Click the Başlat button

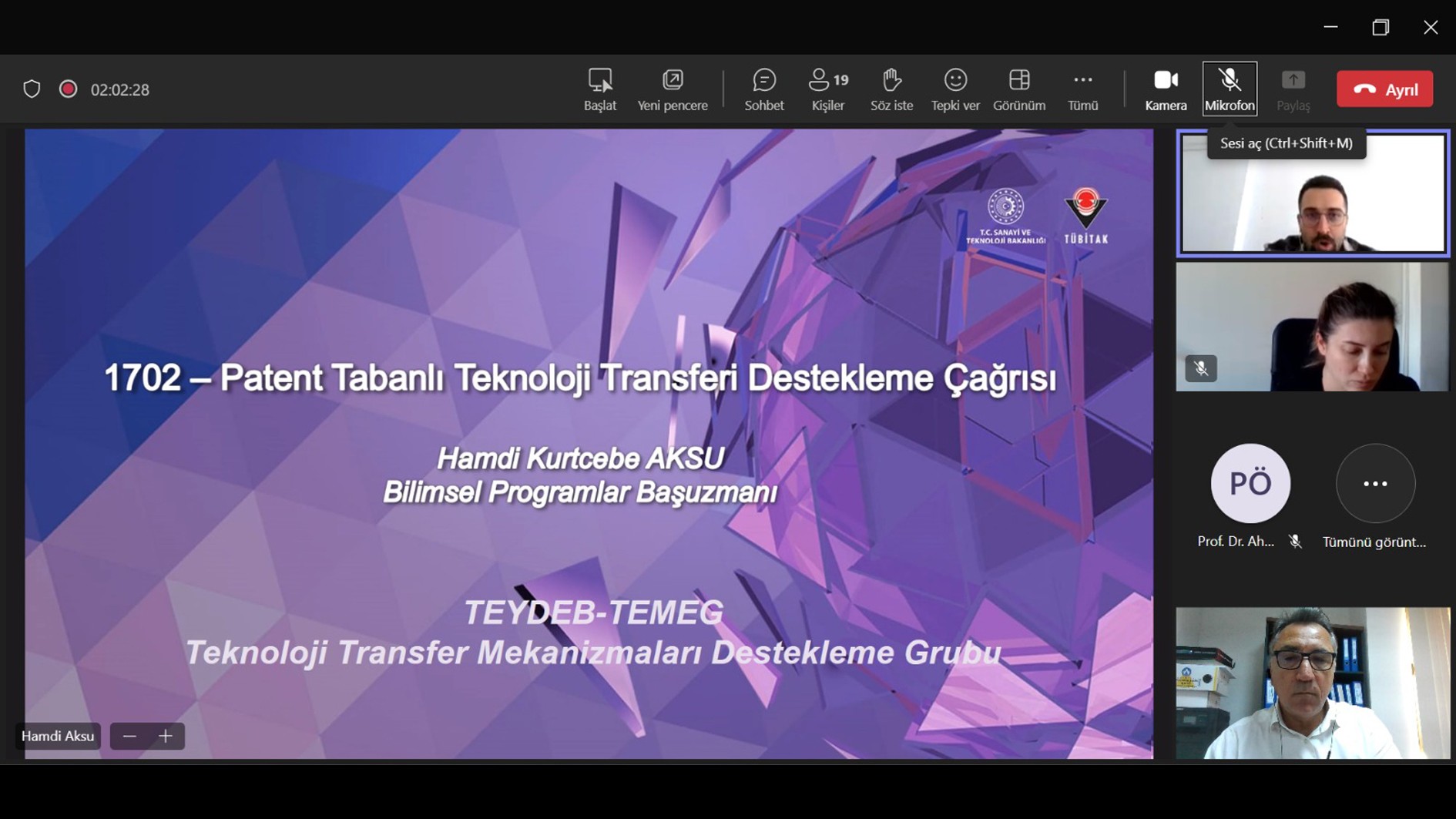pos(600,89)
